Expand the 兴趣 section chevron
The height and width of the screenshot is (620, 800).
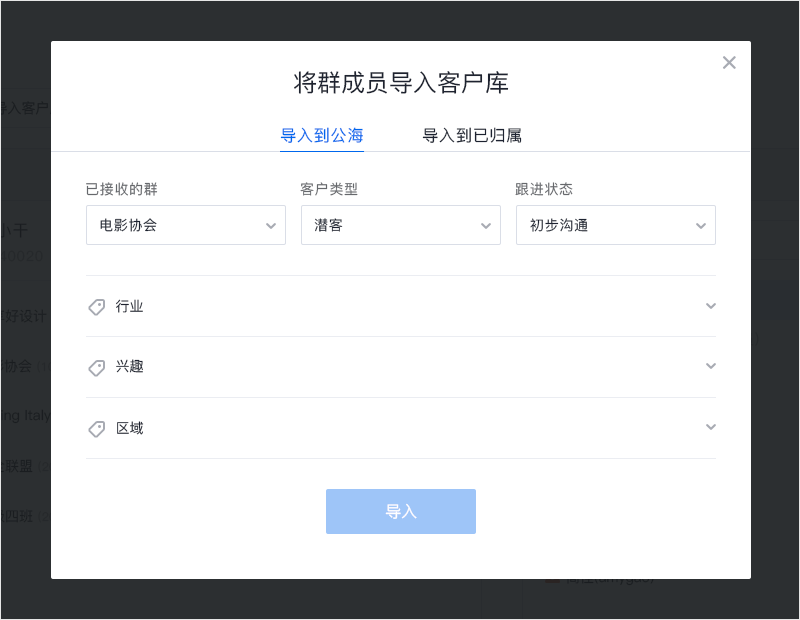click(x=711, y=366)
